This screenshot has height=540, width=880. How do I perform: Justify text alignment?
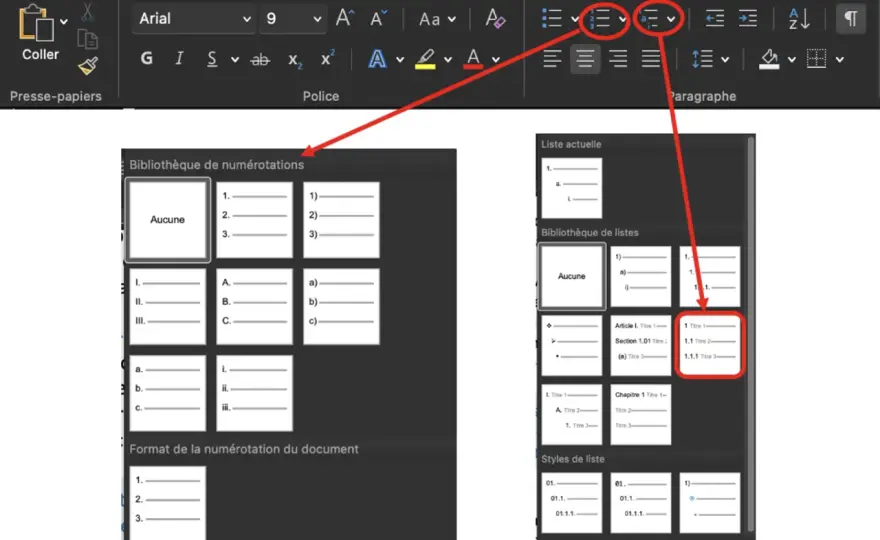[651, 58]
